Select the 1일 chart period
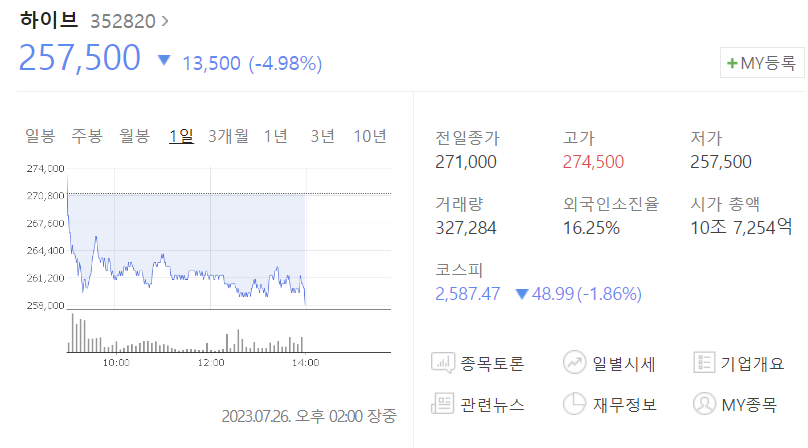The width and height of the screenshot is (808, 448). pyautogui.click(x=181, y=136)
